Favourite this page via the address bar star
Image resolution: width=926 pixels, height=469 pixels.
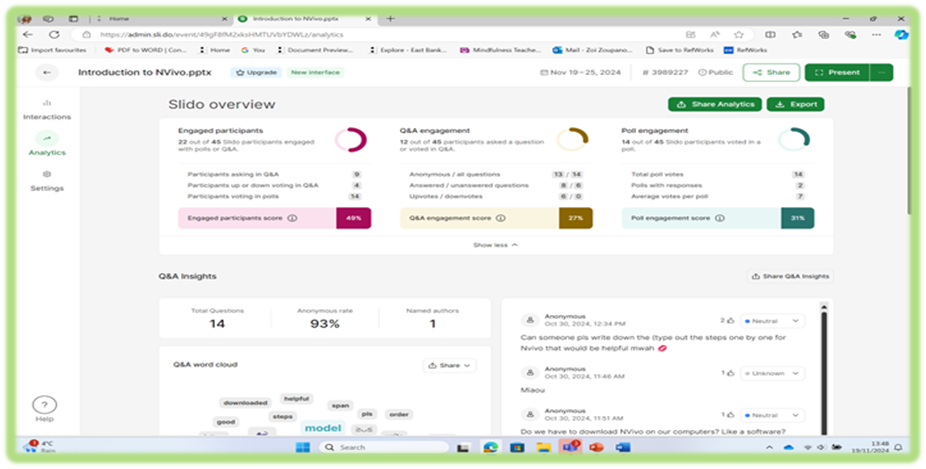pos(738,35)
